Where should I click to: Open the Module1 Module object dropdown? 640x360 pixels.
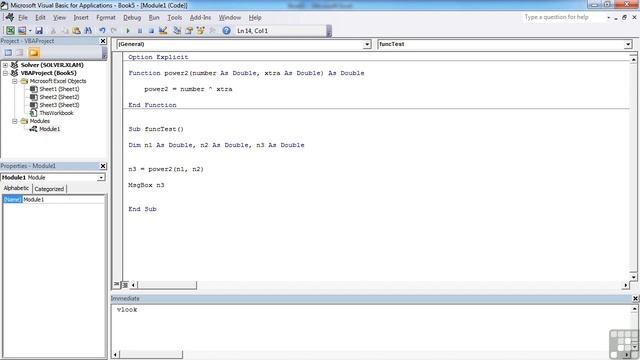coord(100,178)
